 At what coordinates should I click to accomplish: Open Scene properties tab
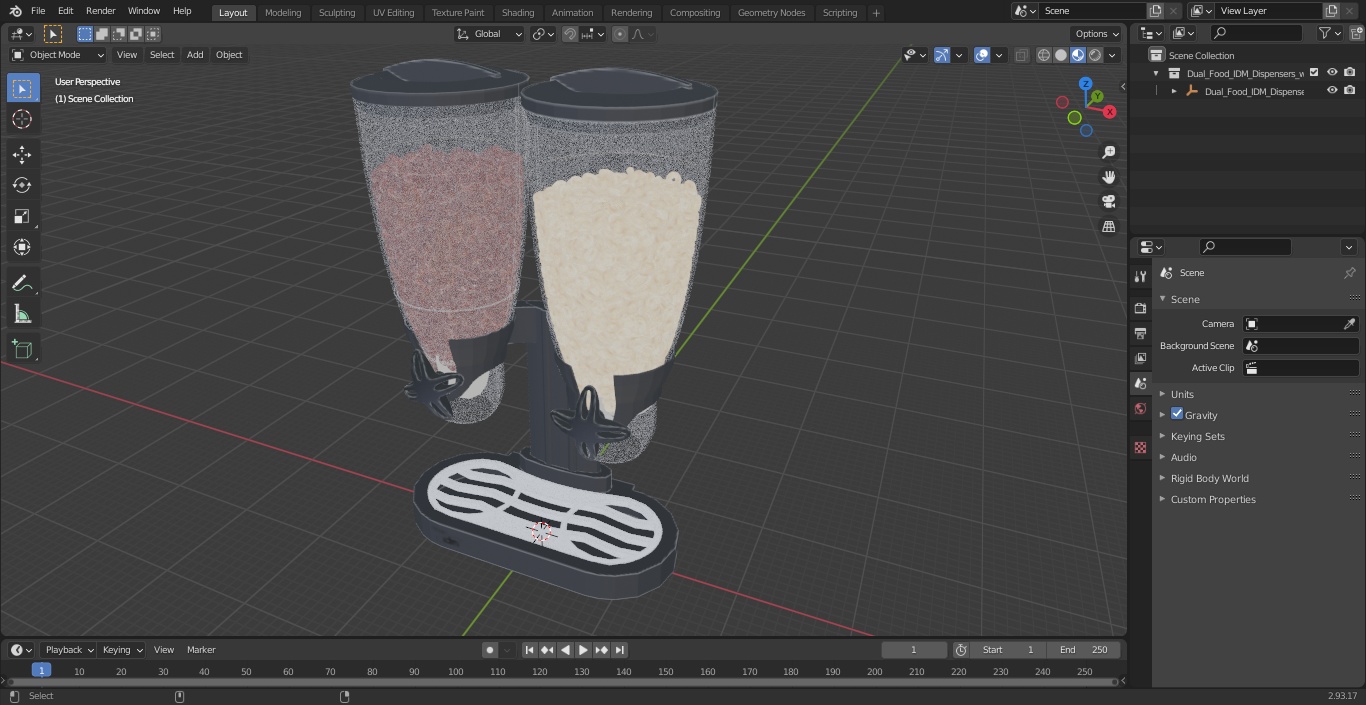(1140, 383)
